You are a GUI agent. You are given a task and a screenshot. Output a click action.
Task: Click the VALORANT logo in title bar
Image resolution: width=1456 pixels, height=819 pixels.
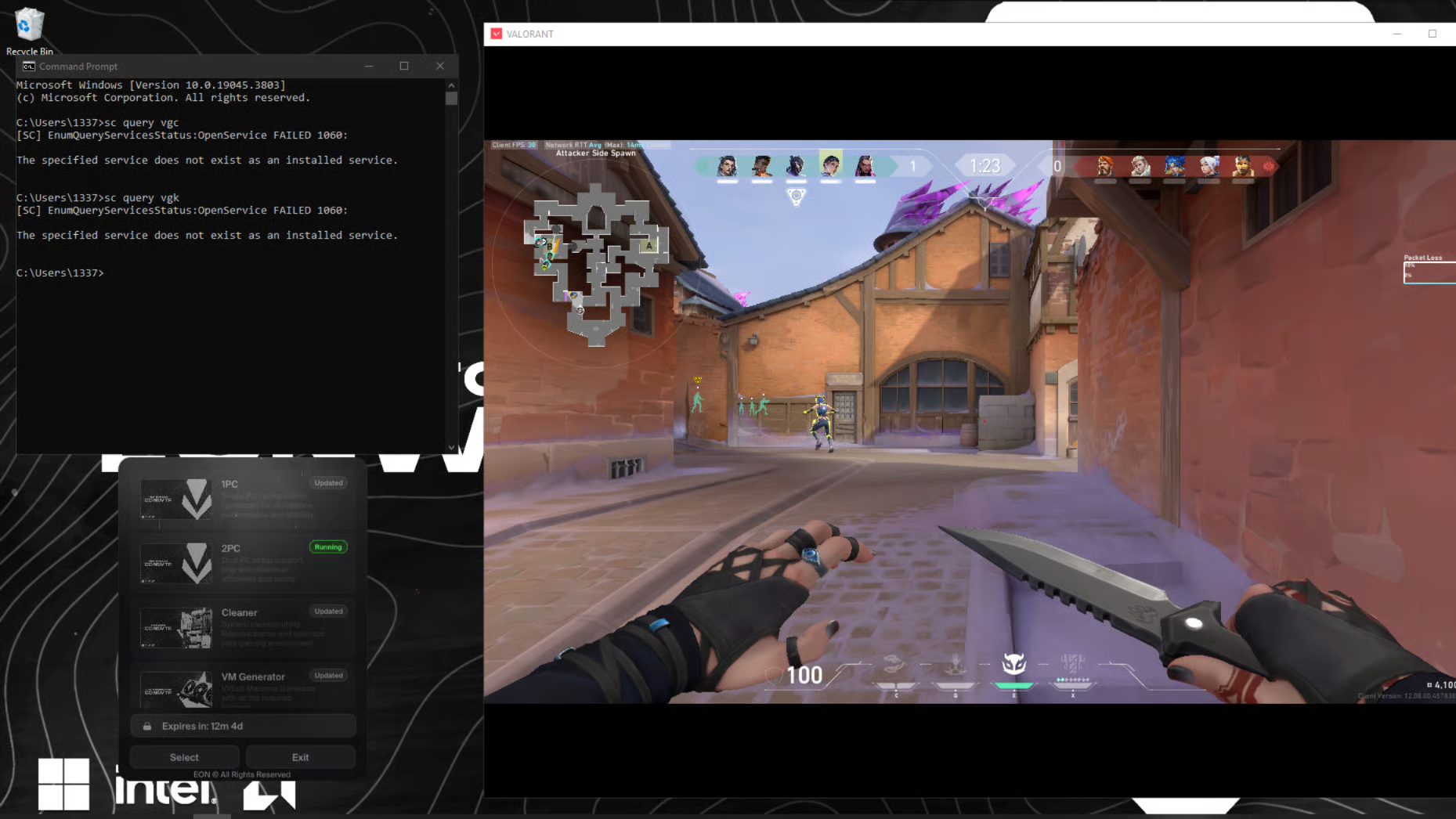coord(497,34)
